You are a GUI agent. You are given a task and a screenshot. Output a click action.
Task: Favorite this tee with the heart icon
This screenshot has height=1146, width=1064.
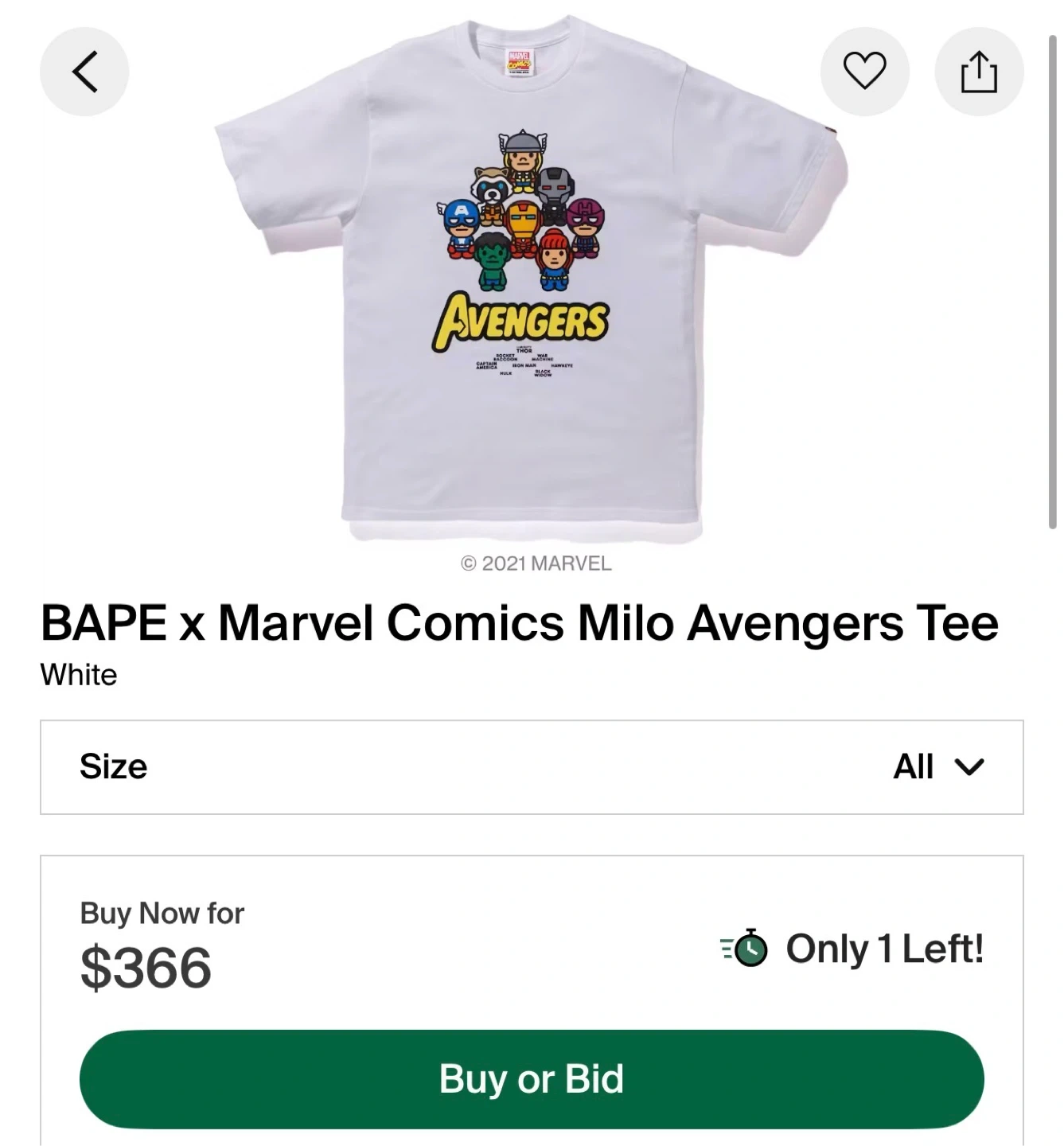(x=864, y=72)
